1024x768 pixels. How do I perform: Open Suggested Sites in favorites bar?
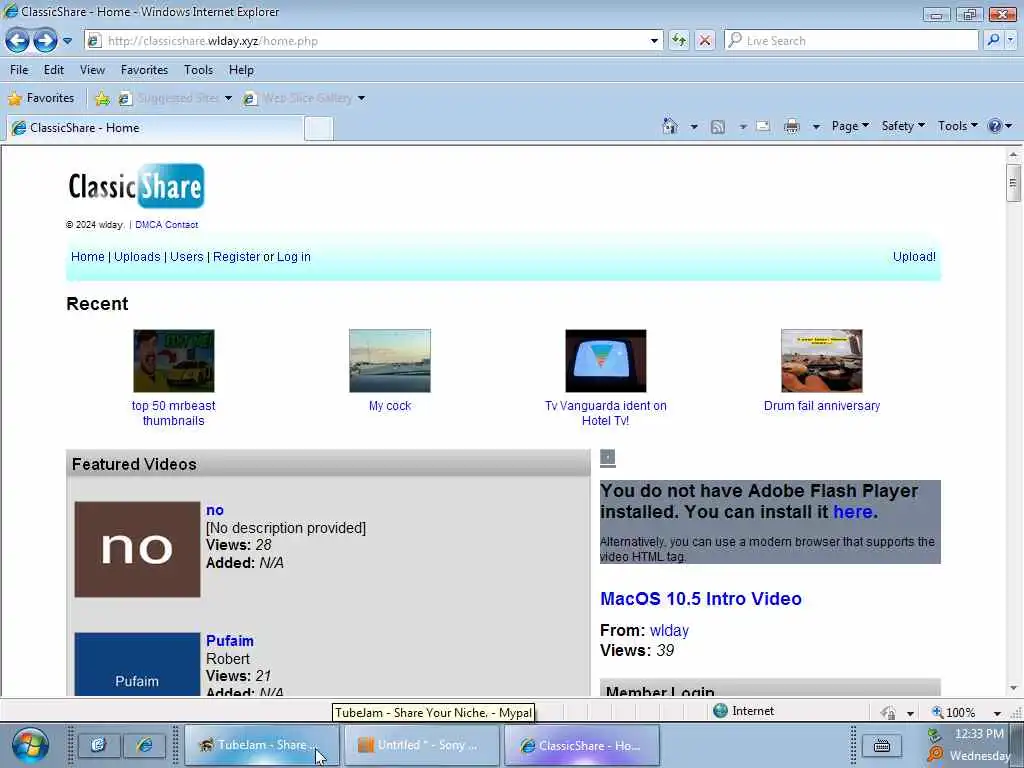pos(170,98)
